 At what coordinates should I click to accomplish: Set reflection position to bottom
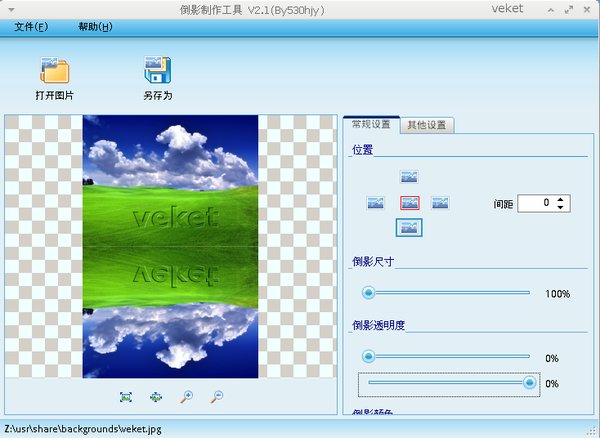[x=409, y=228]
